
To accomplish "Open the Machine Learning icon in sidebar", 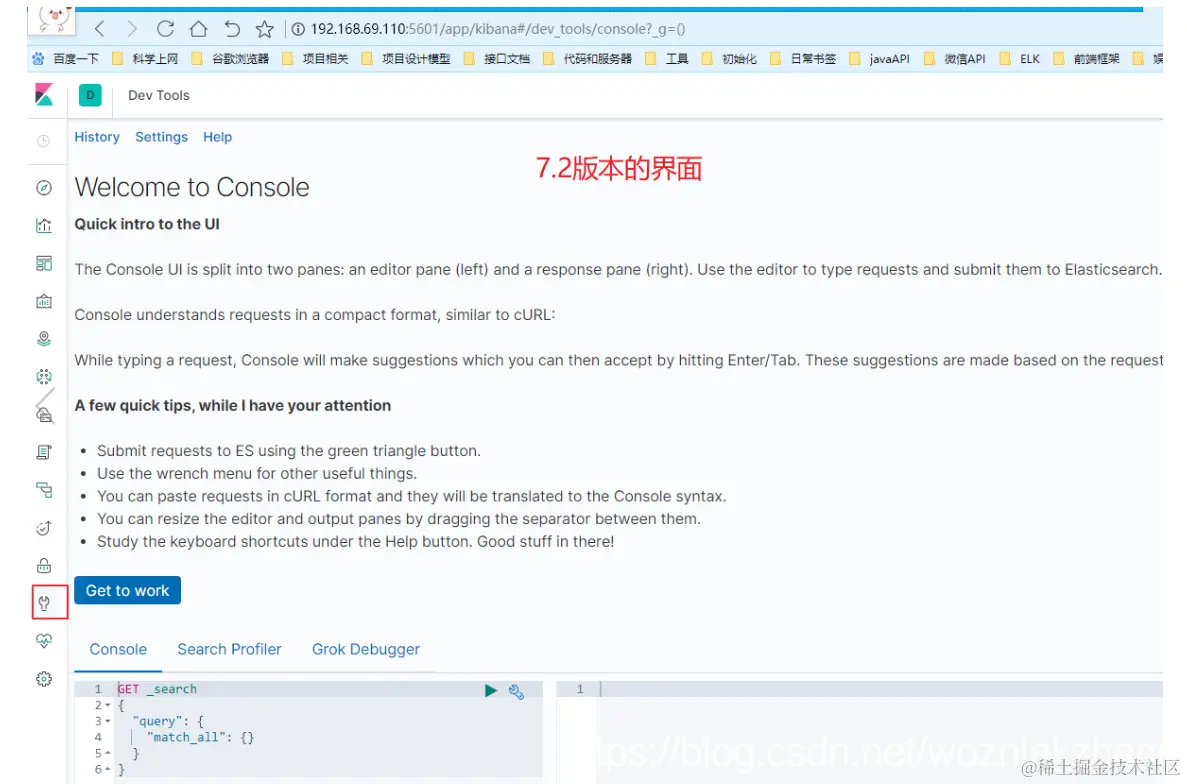I will tap(44, 376).
